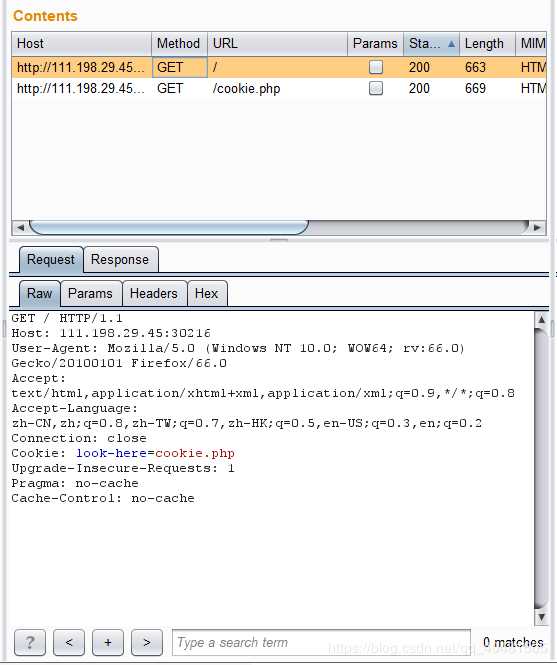This screenshot has height=665, width=557.
Task: Click the horizontal scrollbar thumb of contents
Action: click(168, 227)
